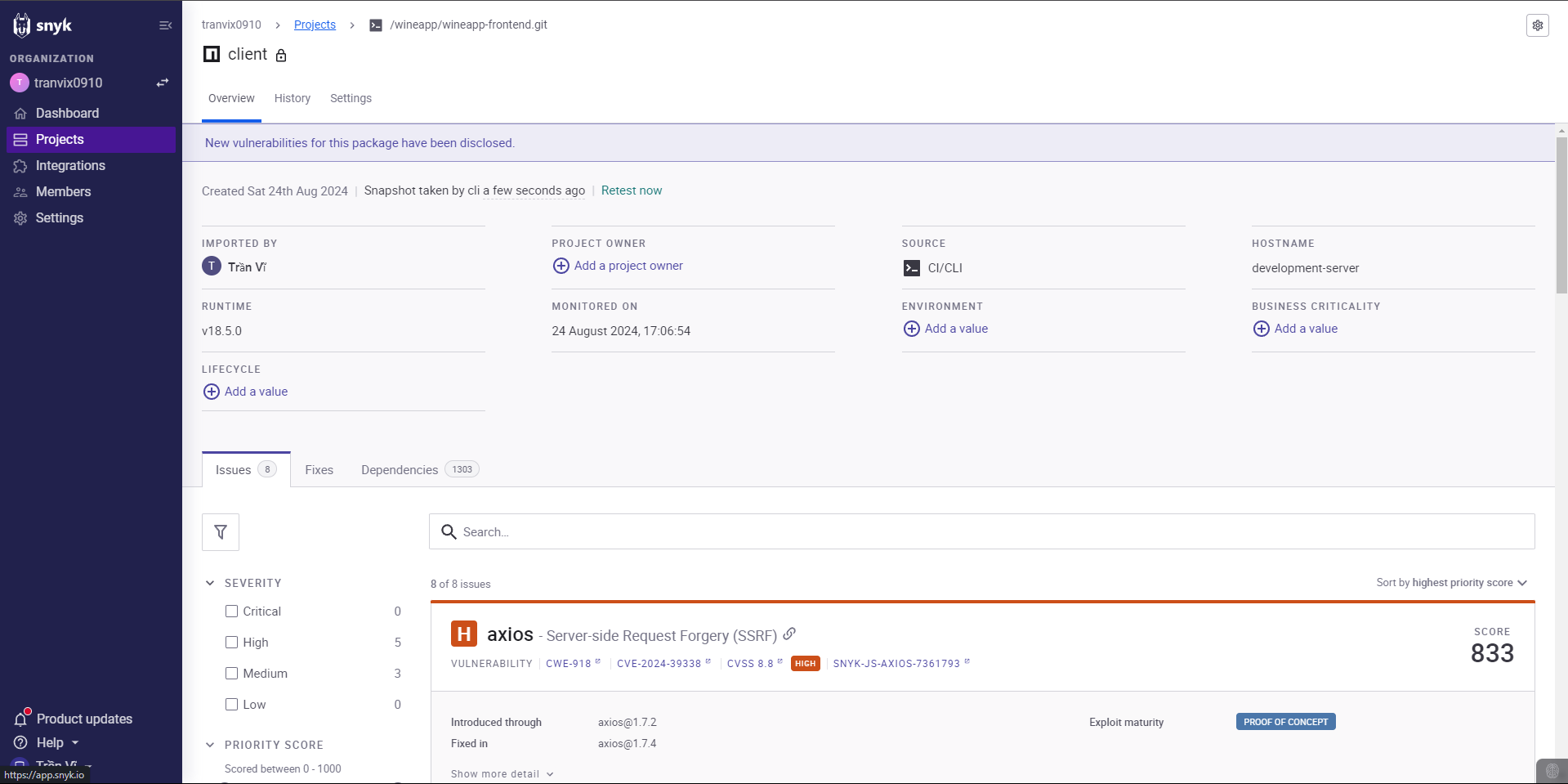Switch to the History tab

click(292, 98)
